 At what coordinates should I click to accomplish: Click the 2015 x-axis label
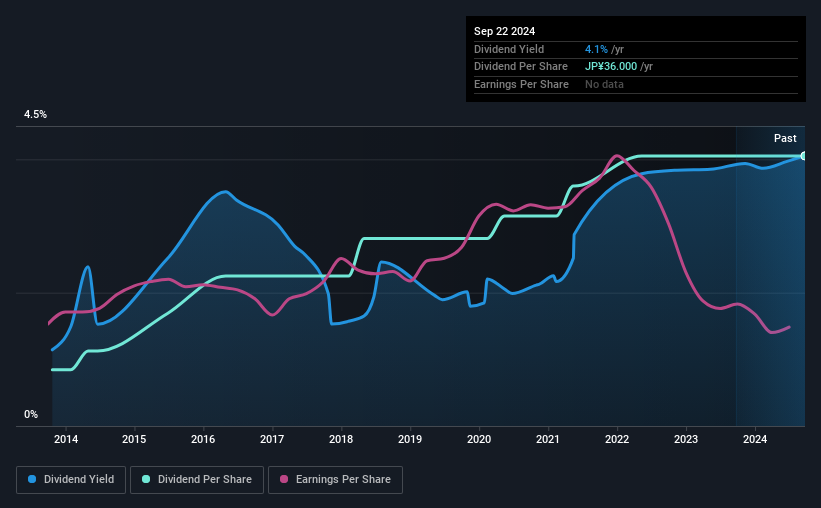tap(134, 439)
